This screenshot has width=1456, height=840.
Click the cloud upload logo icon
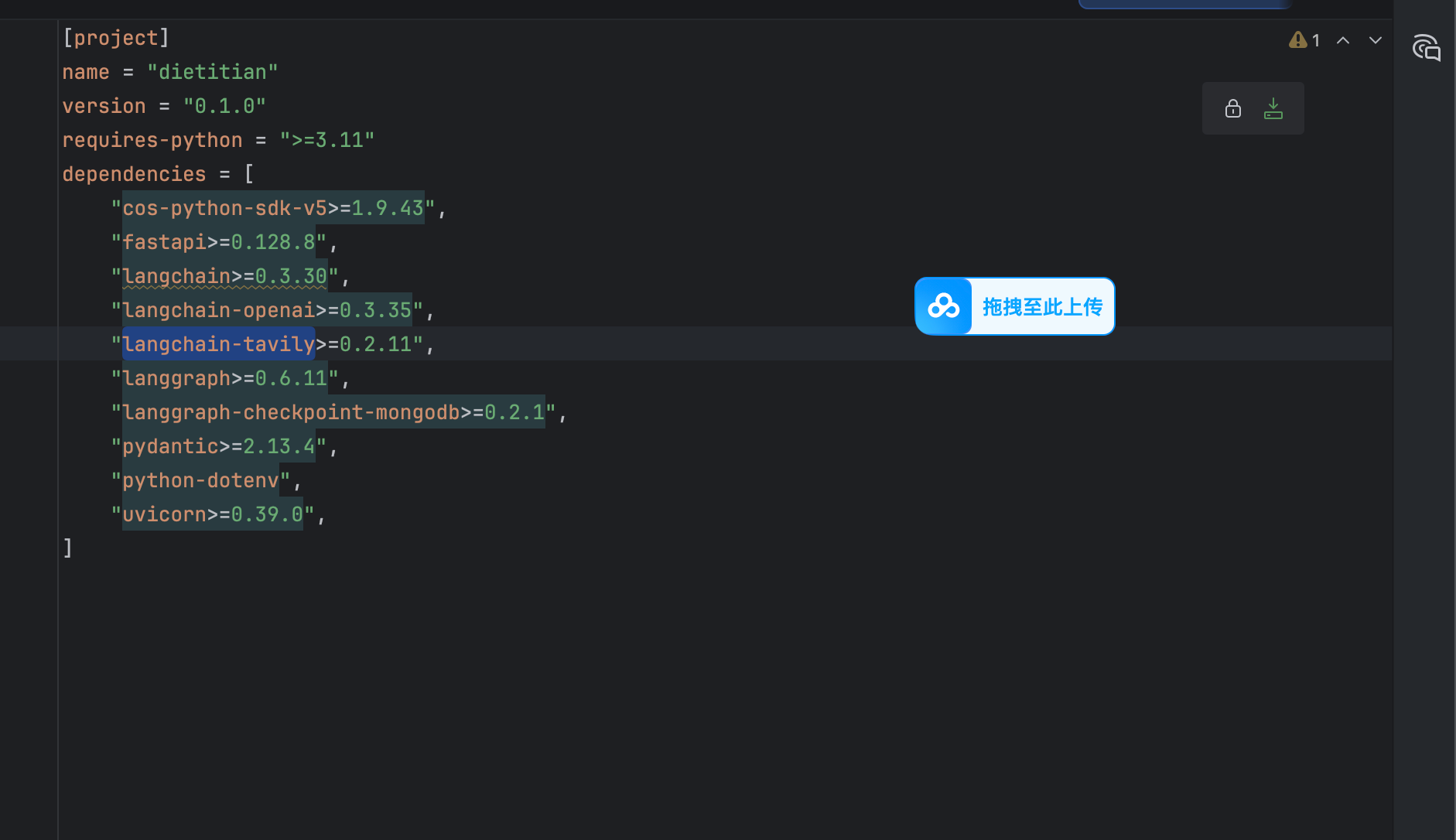coord(944,306)
